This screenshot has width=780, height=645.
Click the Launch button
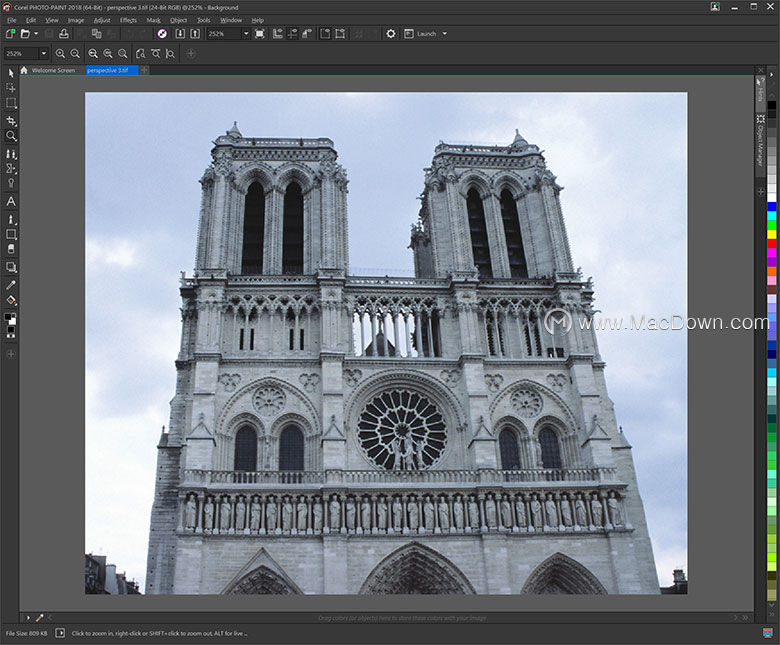421,34
